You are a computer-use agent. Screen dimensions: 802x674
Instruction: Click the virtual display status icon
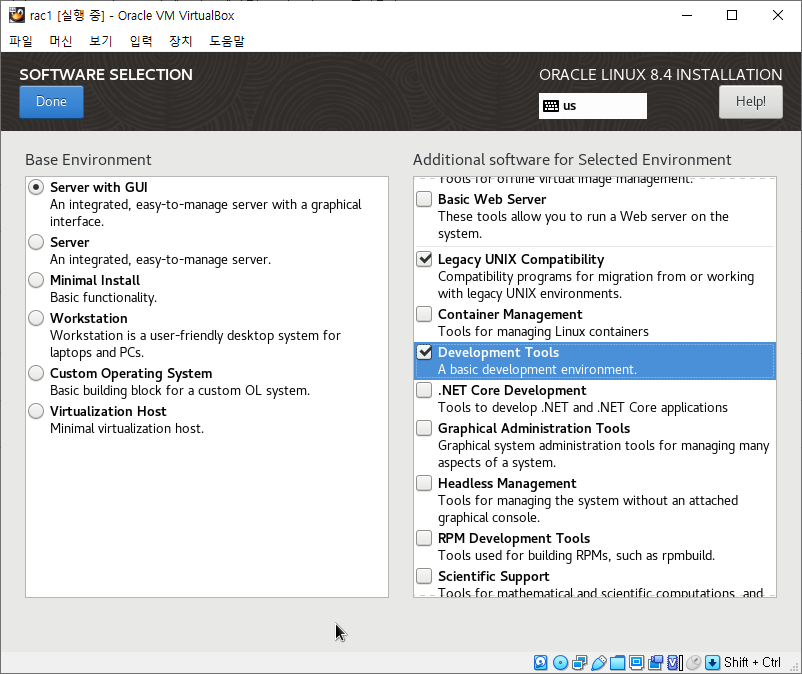636,663
